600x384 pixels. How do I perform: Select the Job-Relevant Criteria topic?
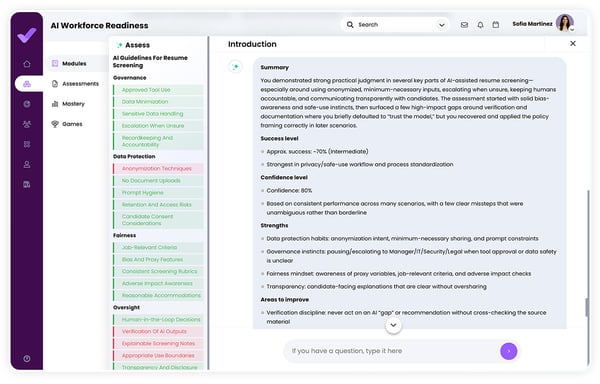(x=158, y=247)
